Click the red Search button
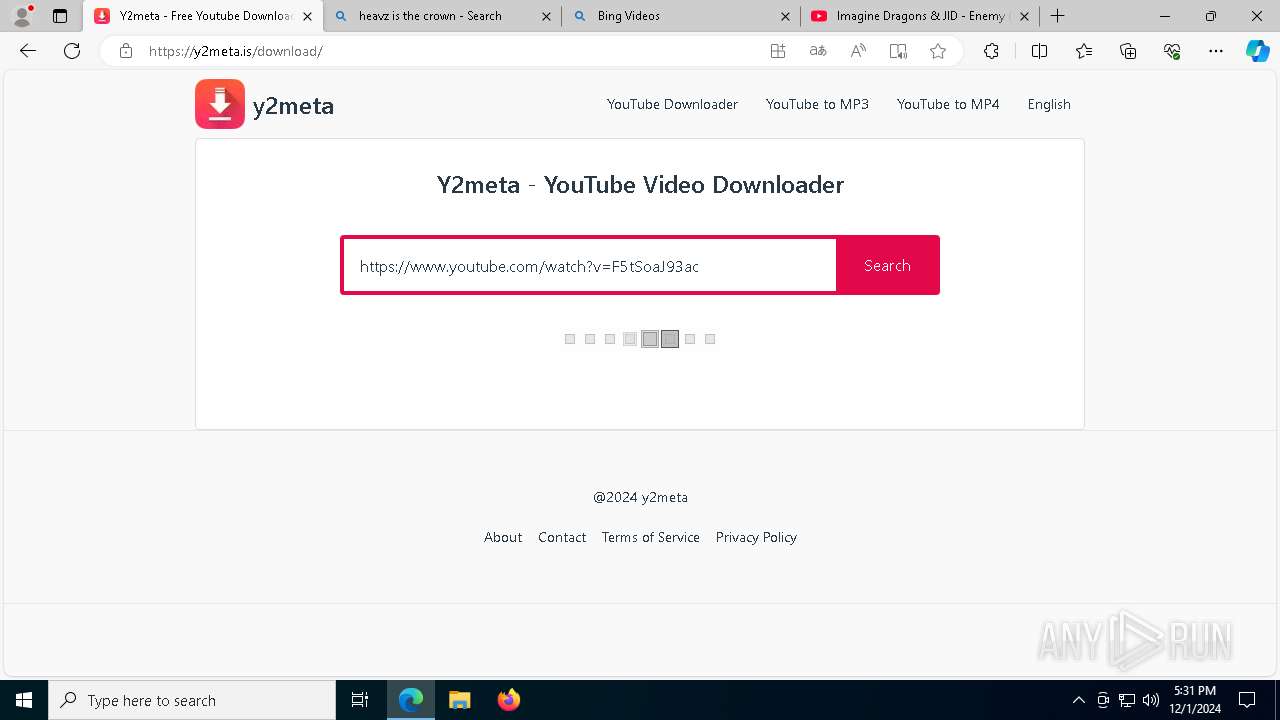The image size is (1280, 720). pyautogui.click(x=887, y=265)
